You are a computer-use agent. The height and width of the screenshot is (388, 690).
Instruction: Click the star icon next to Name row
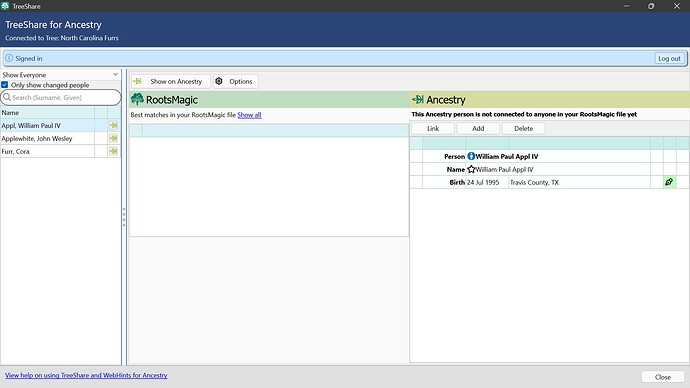click(x=471, y=169)
